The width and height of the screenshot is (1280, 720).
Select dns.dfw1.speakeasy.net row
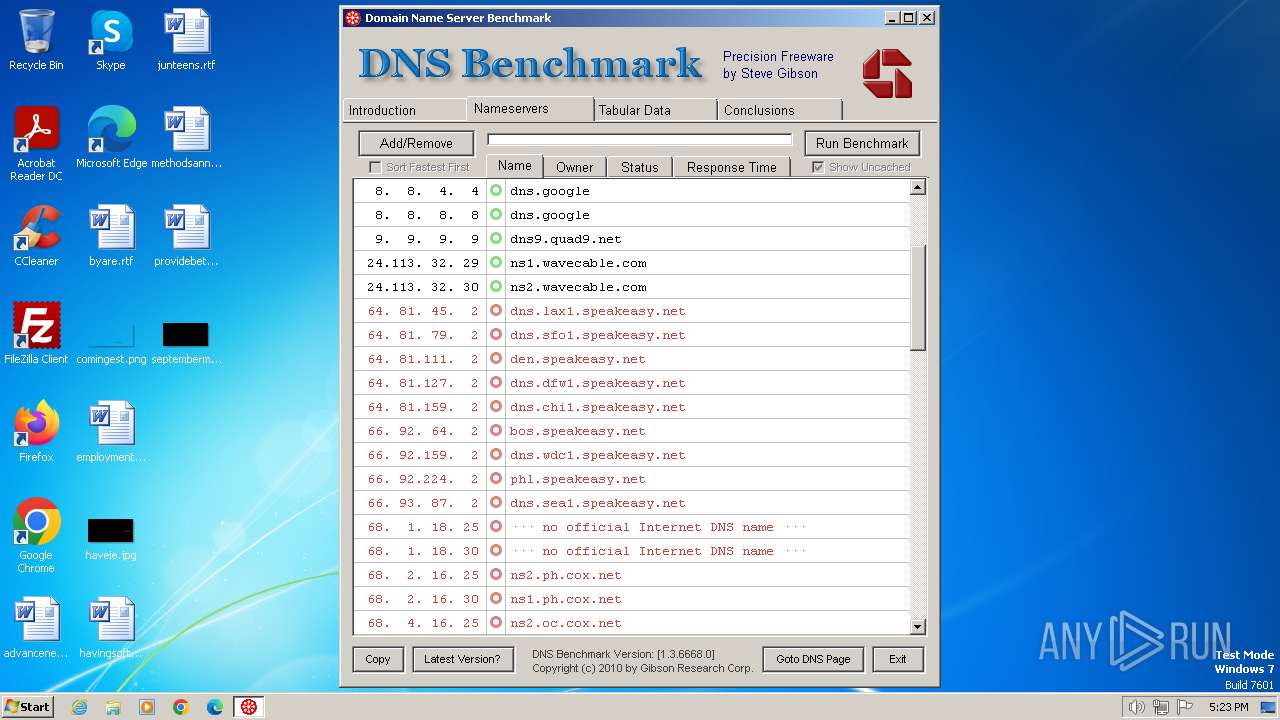pos(632,383)
